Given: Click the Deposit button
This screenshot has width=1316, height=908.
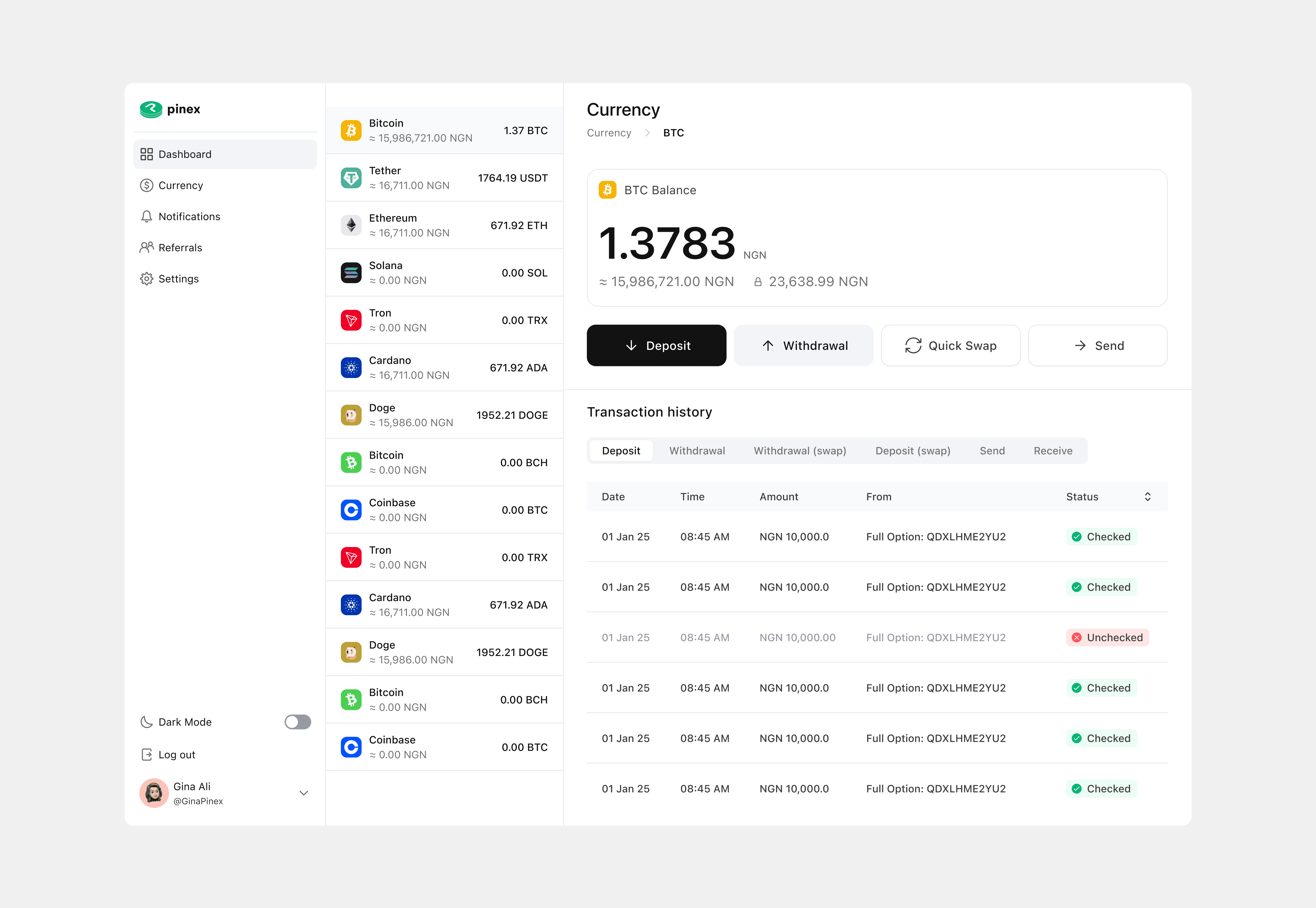Looking at the screenshot, I should tap(656, 345).
